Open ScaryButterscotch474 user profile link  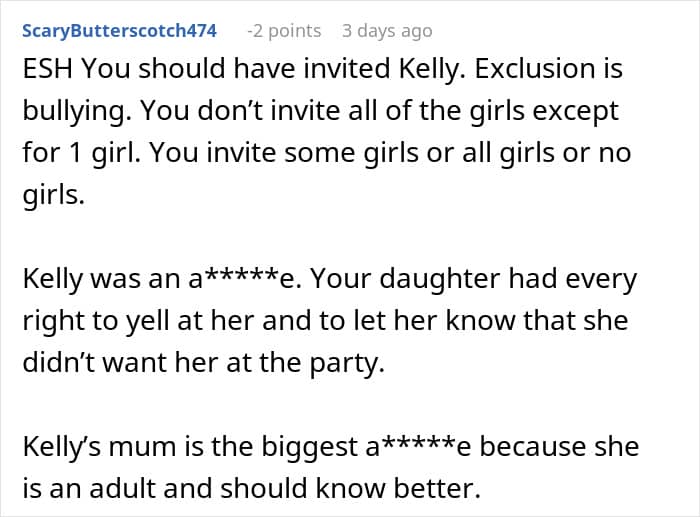119,31
